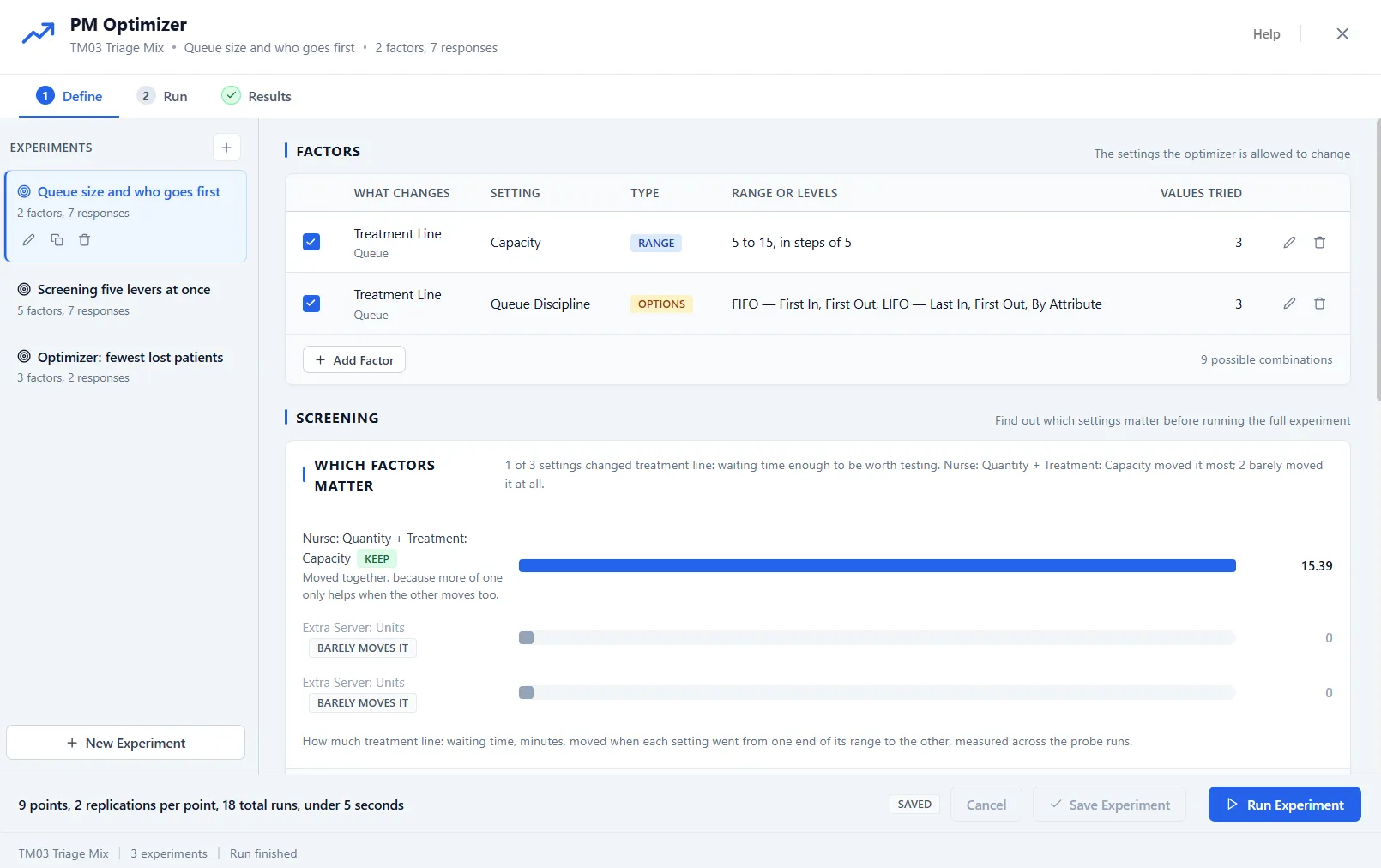1381x868 pixels.
Task: Click the KEEP badge
Action: click(x=377, y=558)
